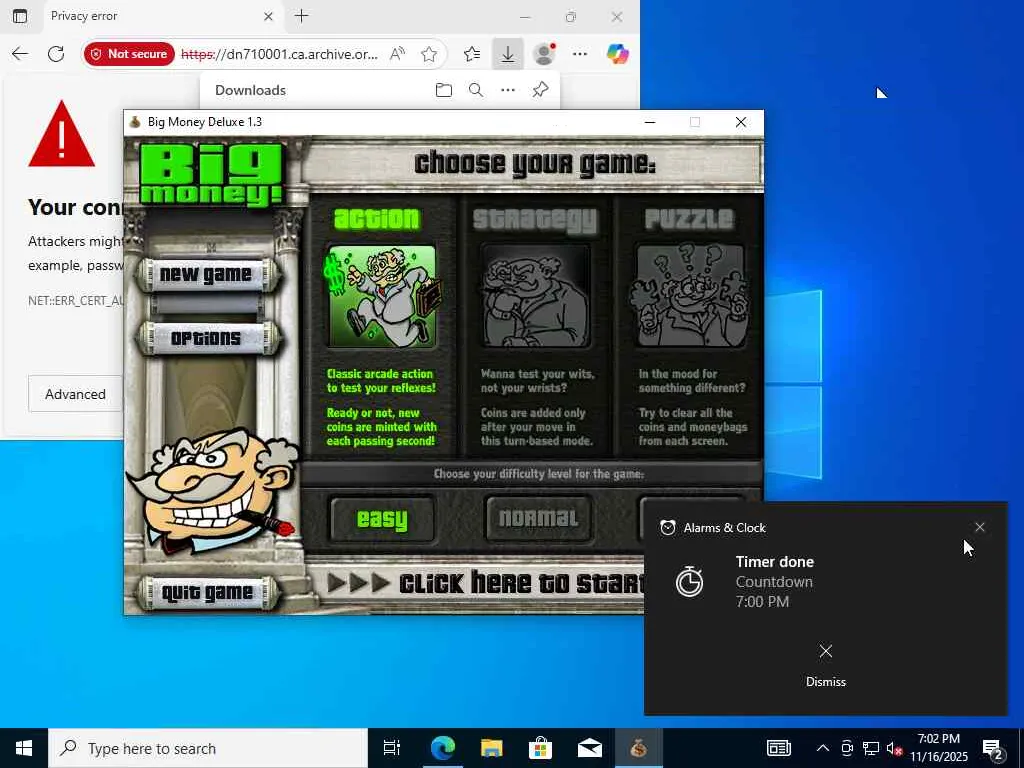Click the Edge address bar URL

click(280, 54)
